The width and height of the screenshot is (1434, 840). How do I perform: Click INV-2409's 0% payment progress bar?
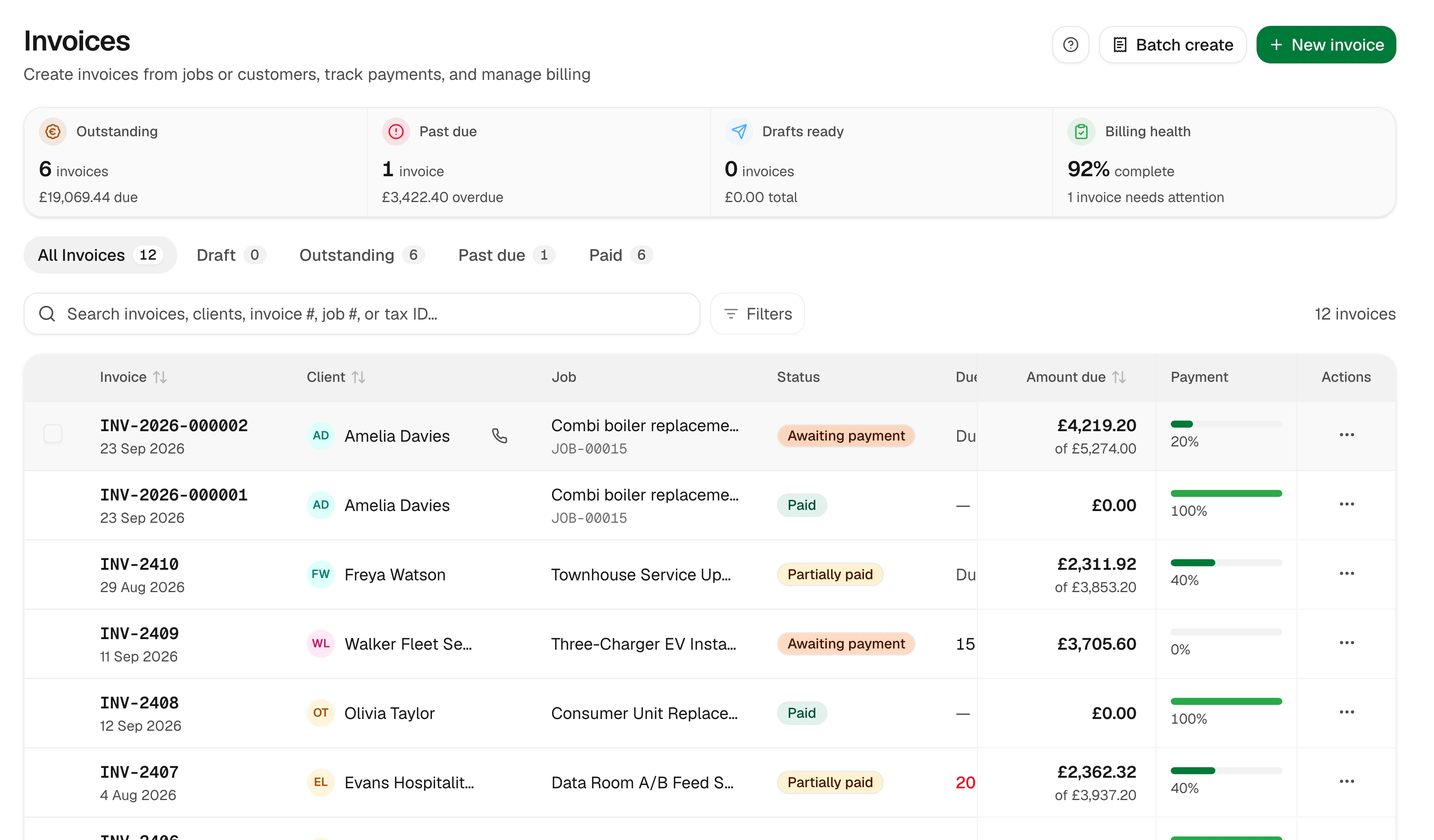point(1226,632)
